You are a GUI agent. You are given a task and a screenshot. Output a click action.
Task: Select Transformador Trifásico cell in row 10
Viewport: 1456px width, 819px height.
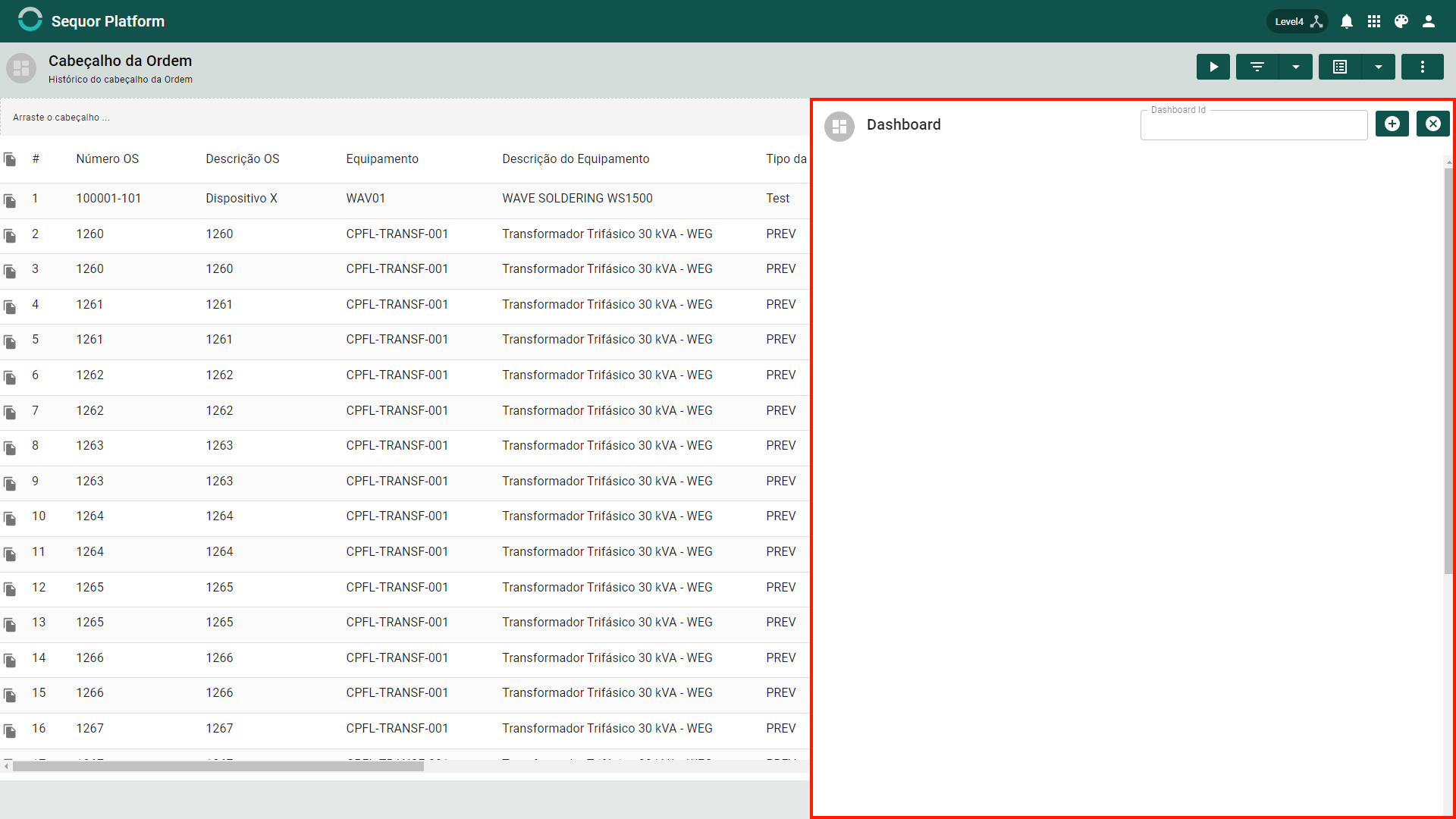607,516
